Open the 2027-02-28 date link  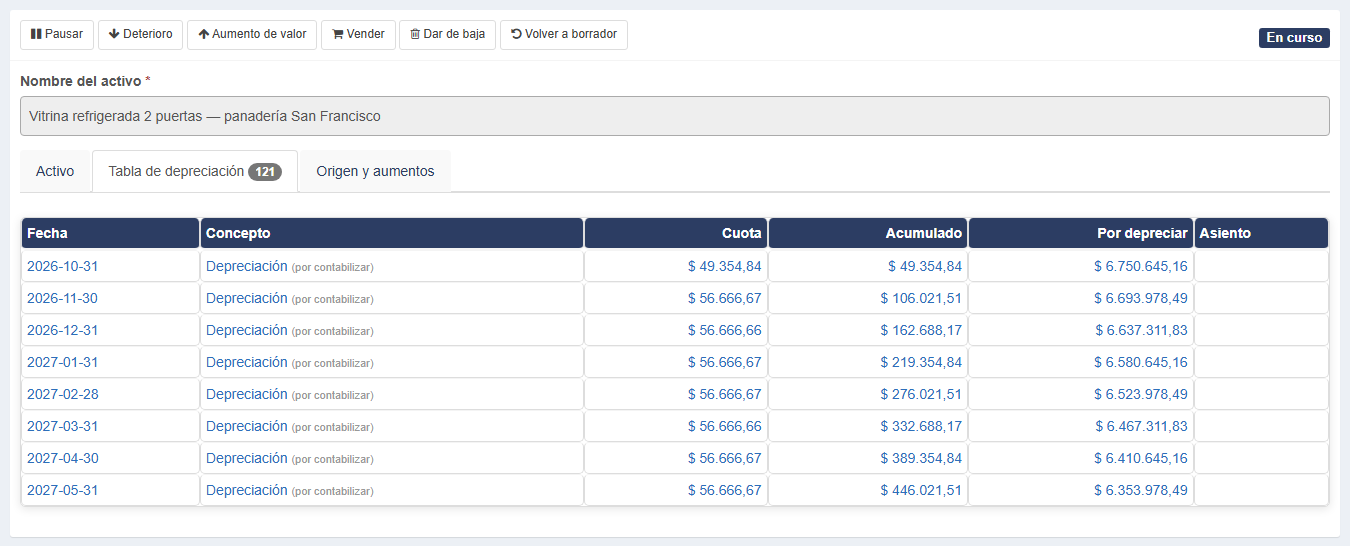coord(62,394)
